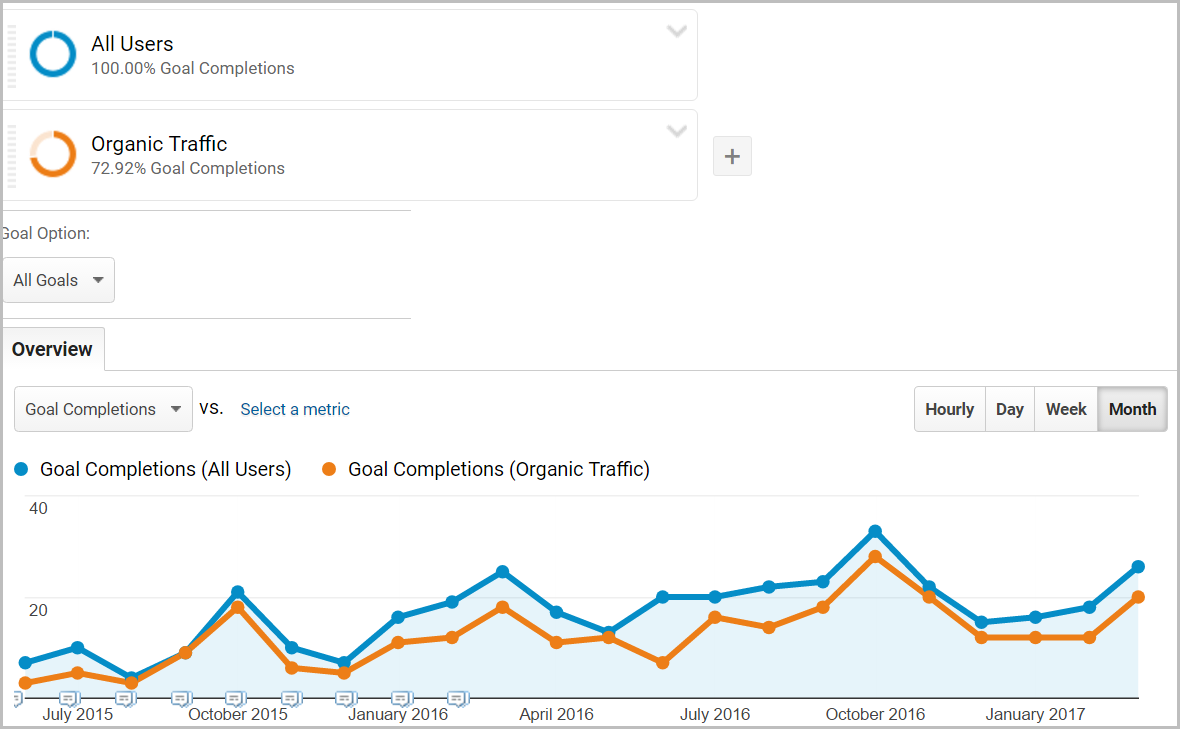Screen dimensions: 1180x729
Task: Open the Overview tab
Action: [52, 349]
